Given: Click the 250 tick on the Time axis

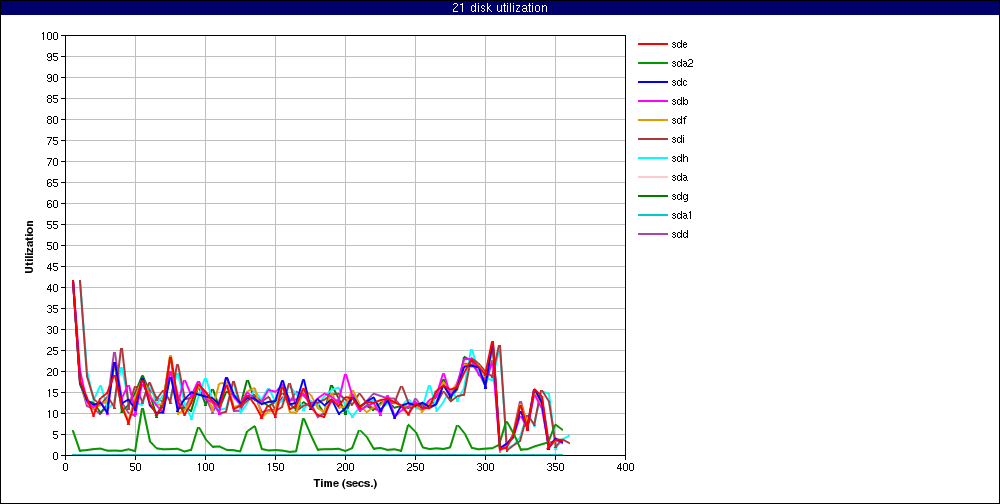Looking at the screenshot, I should pos(415,467).
